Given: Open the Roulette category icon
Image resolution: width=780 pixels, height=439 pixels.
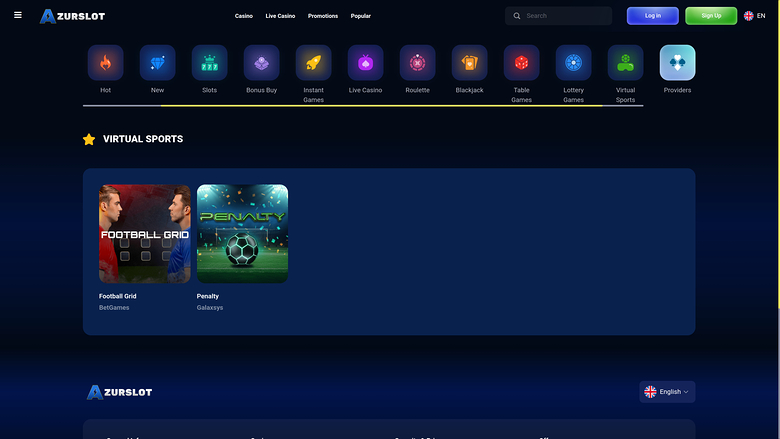Looking at the screenshot, I should coord(417,63).
